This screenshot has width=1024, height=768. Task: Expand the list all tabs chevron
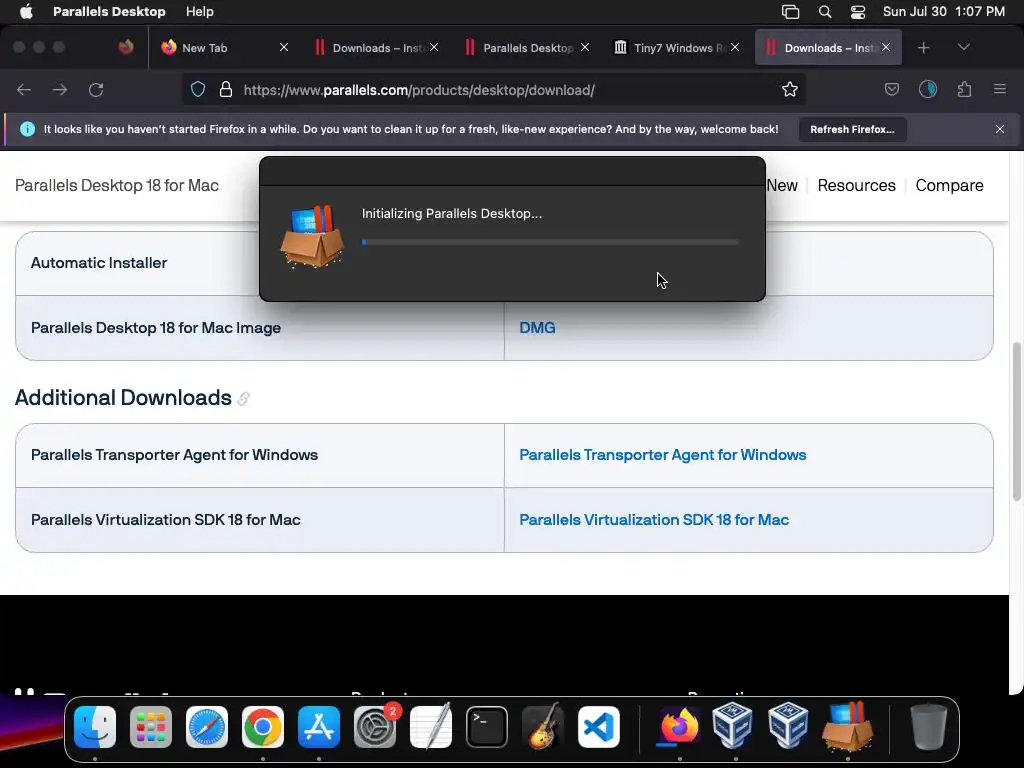(x=963, y=48)
